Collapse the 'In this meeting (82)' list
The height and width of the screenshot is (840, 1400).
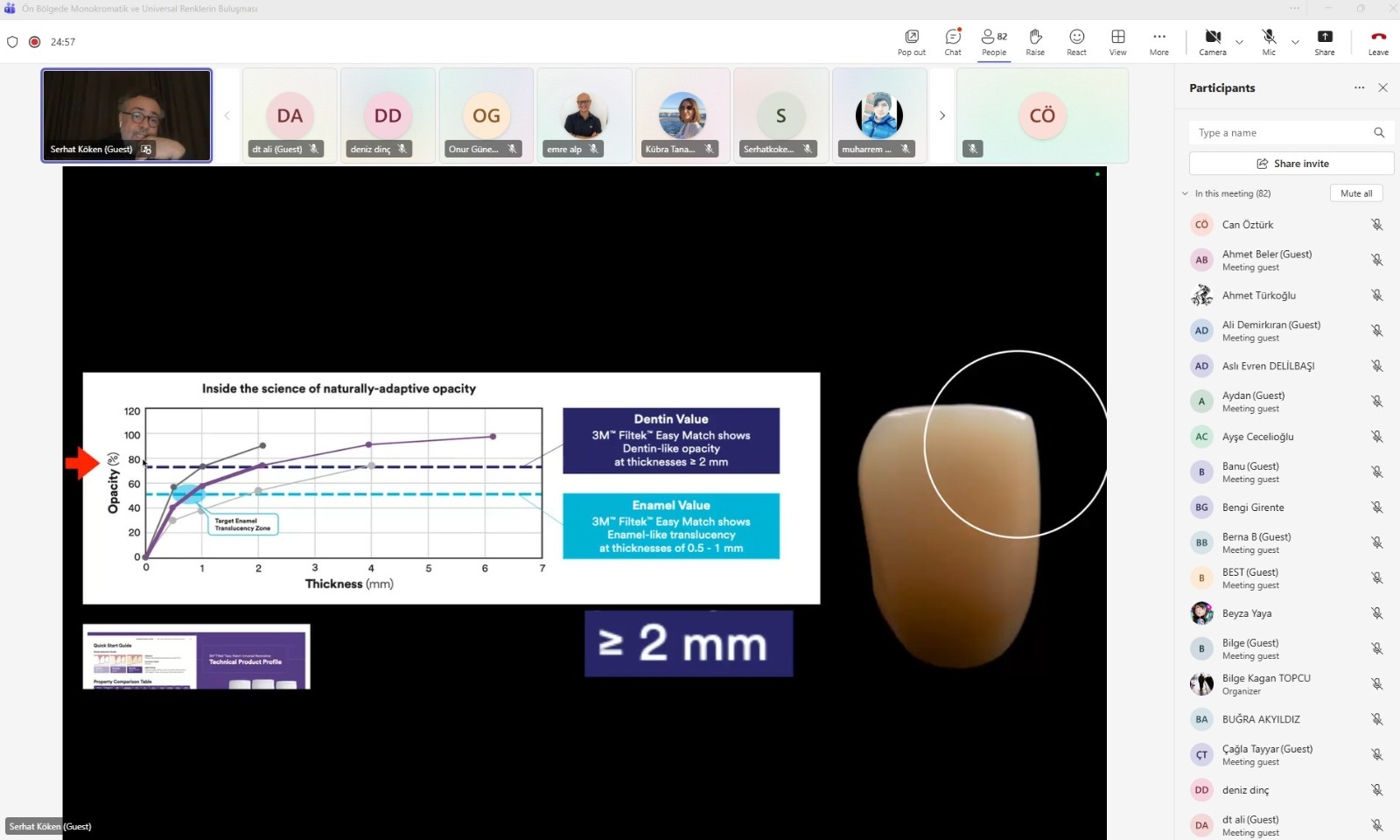(1186, 193)
